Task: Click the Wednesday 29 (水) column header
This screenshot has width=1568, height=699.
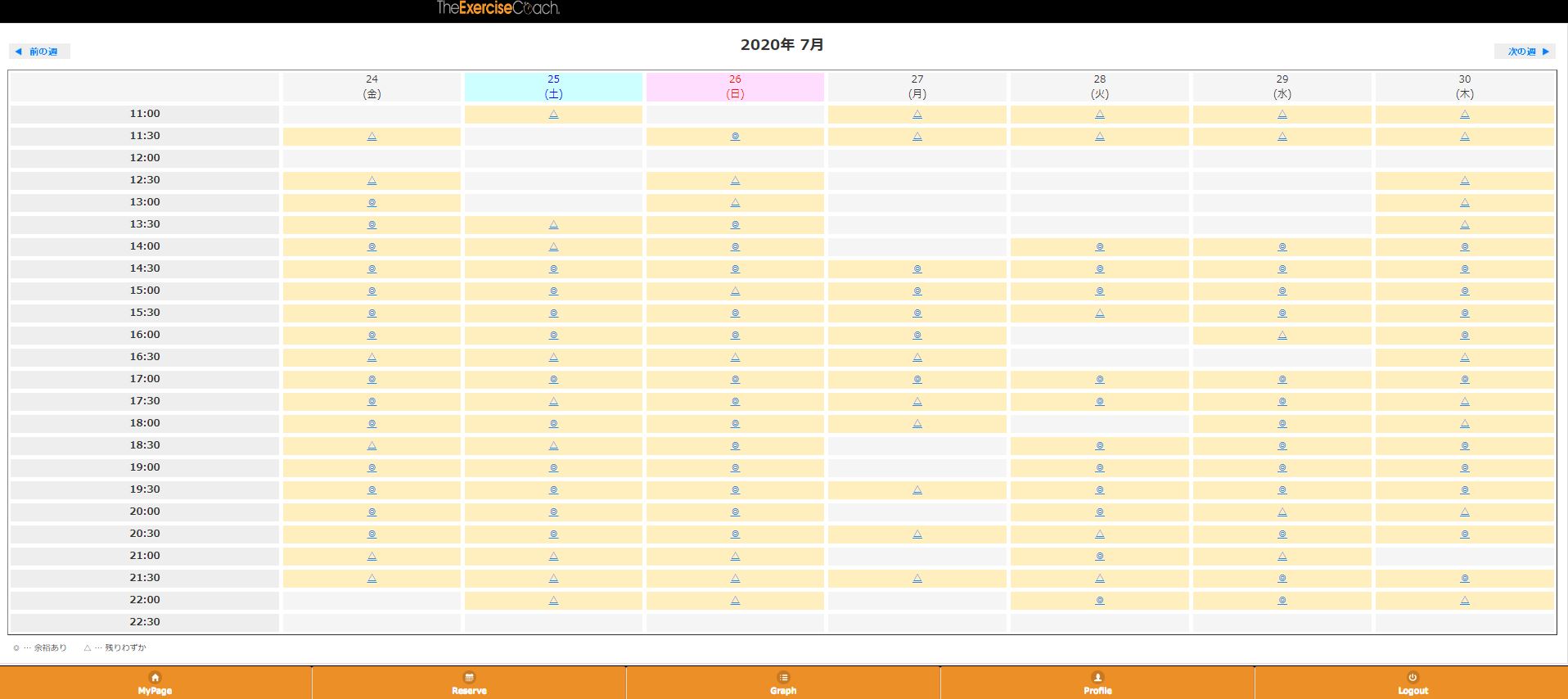Action: (1282, 87)
